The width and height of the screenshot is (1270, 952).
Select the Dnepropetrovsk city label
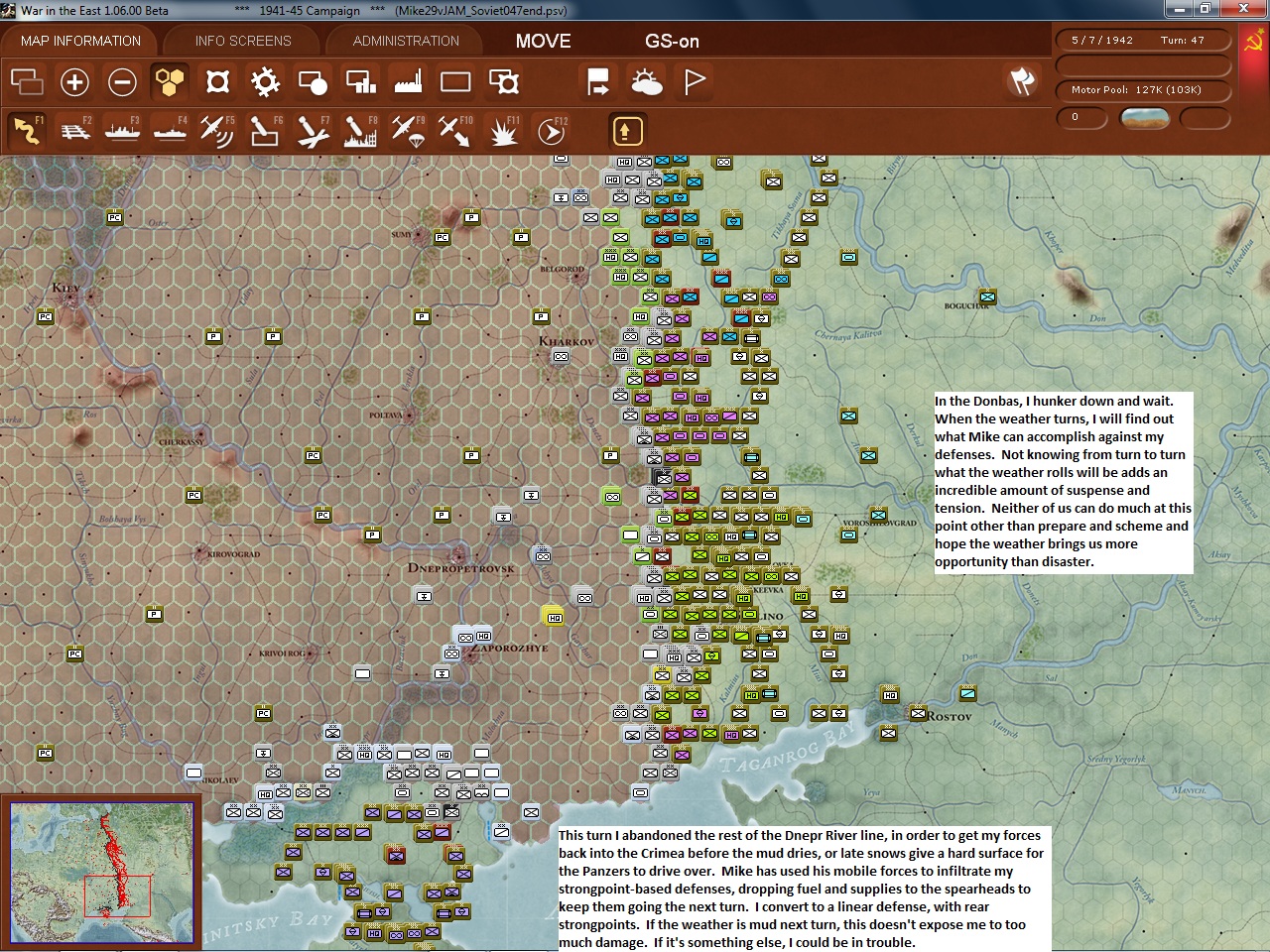pyautogui.click(x=461, y=568)
